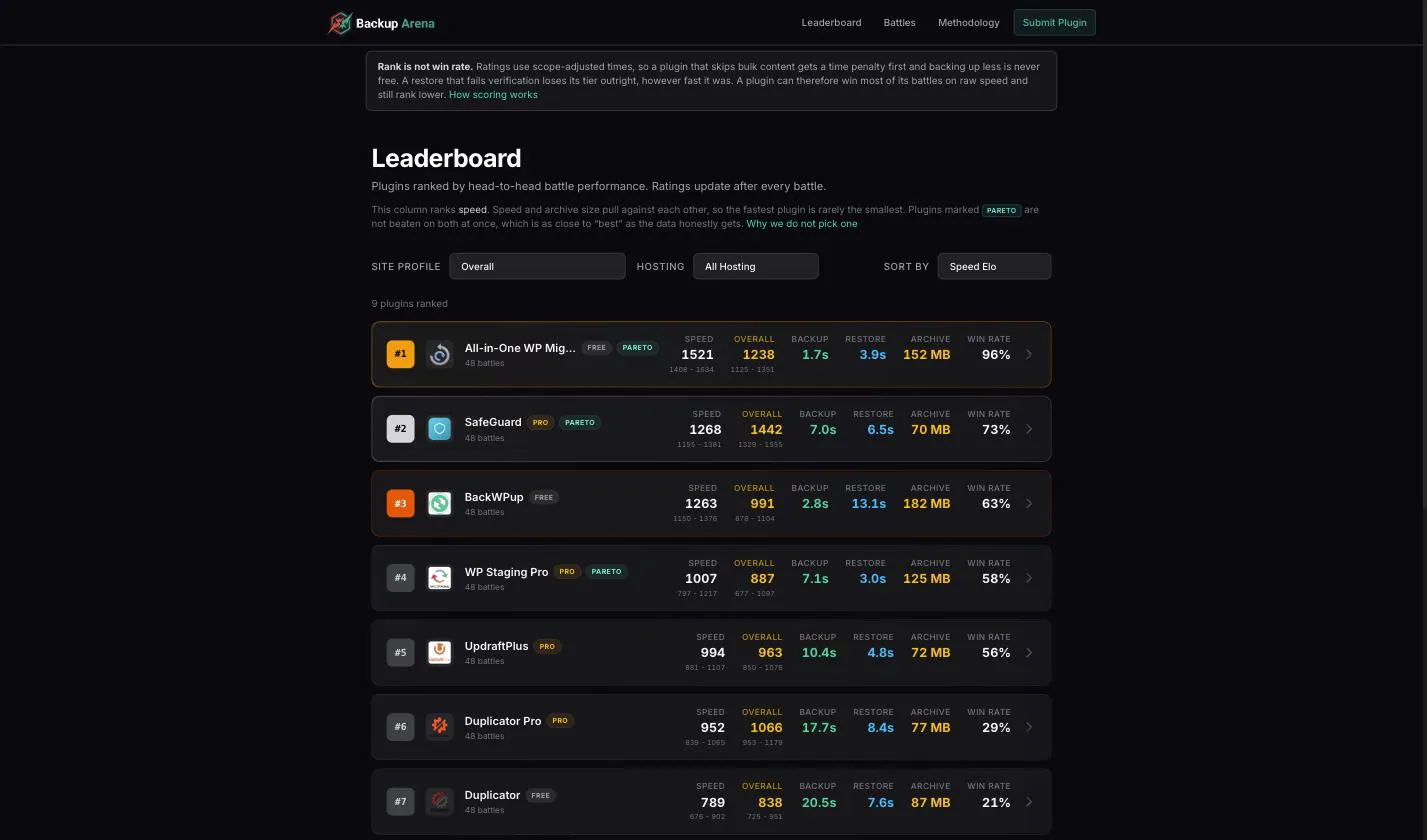Screen dimensions: 1427x840
Task: Click the BackWPup plugin name
Action: pyautogui.click(x=494, y=497)
